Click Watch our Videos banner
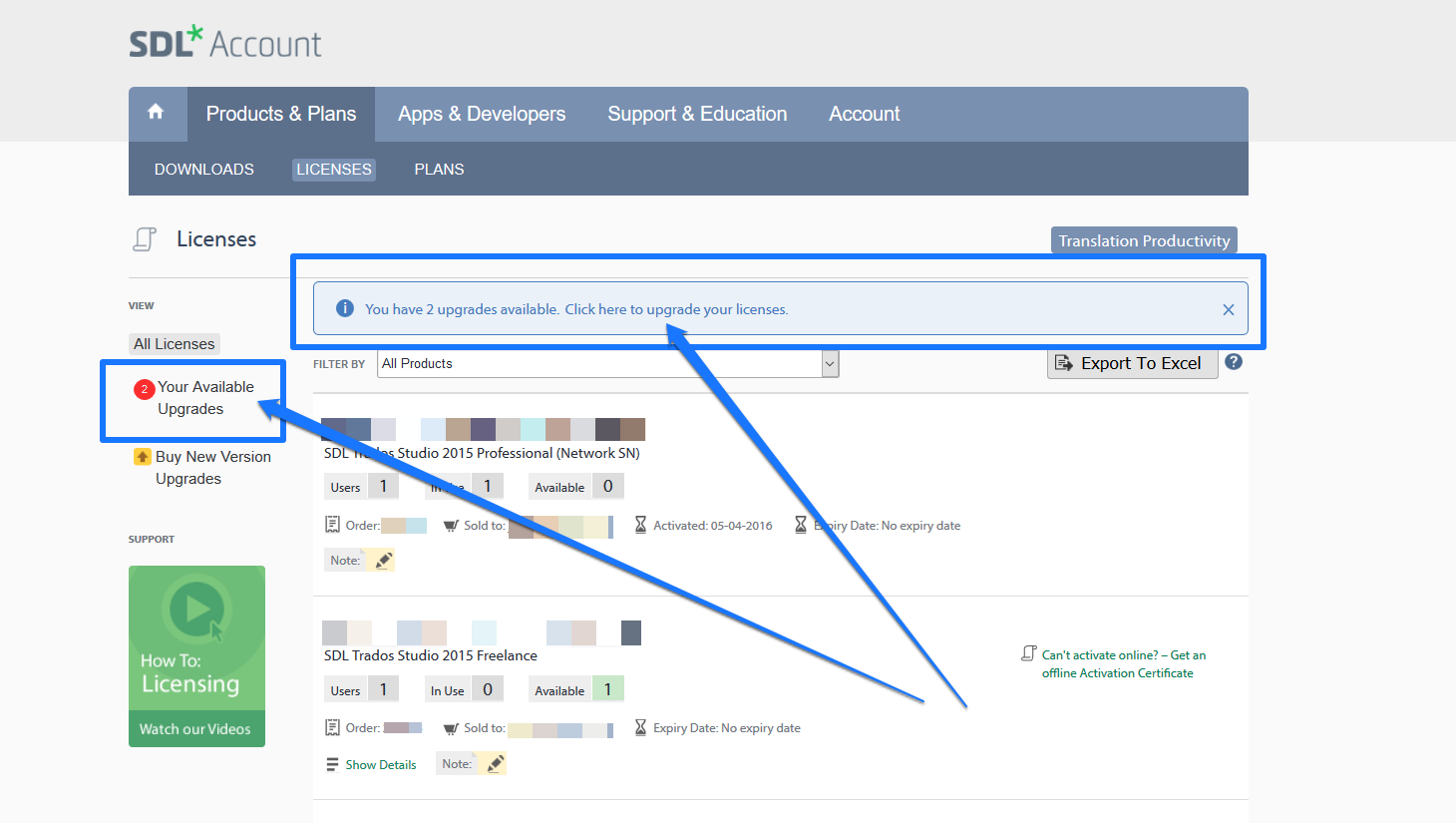Image resolution: width=1456 pixels, height=823 pixels. tap(196, 729)
